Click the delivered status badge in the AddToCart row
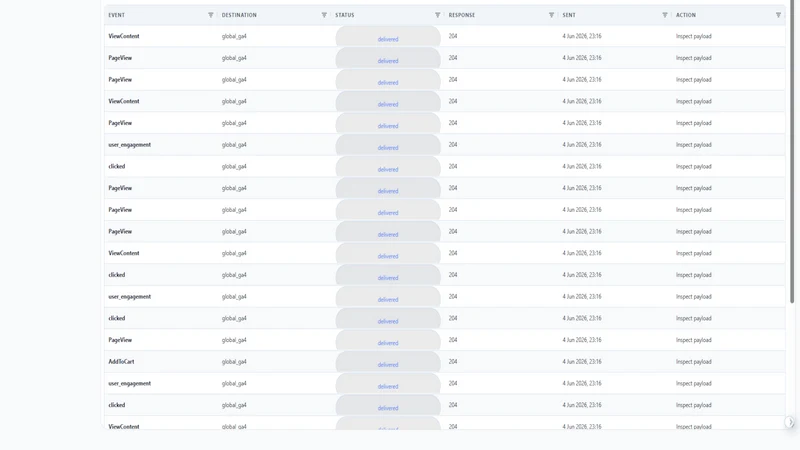 (x=388, y=362)
